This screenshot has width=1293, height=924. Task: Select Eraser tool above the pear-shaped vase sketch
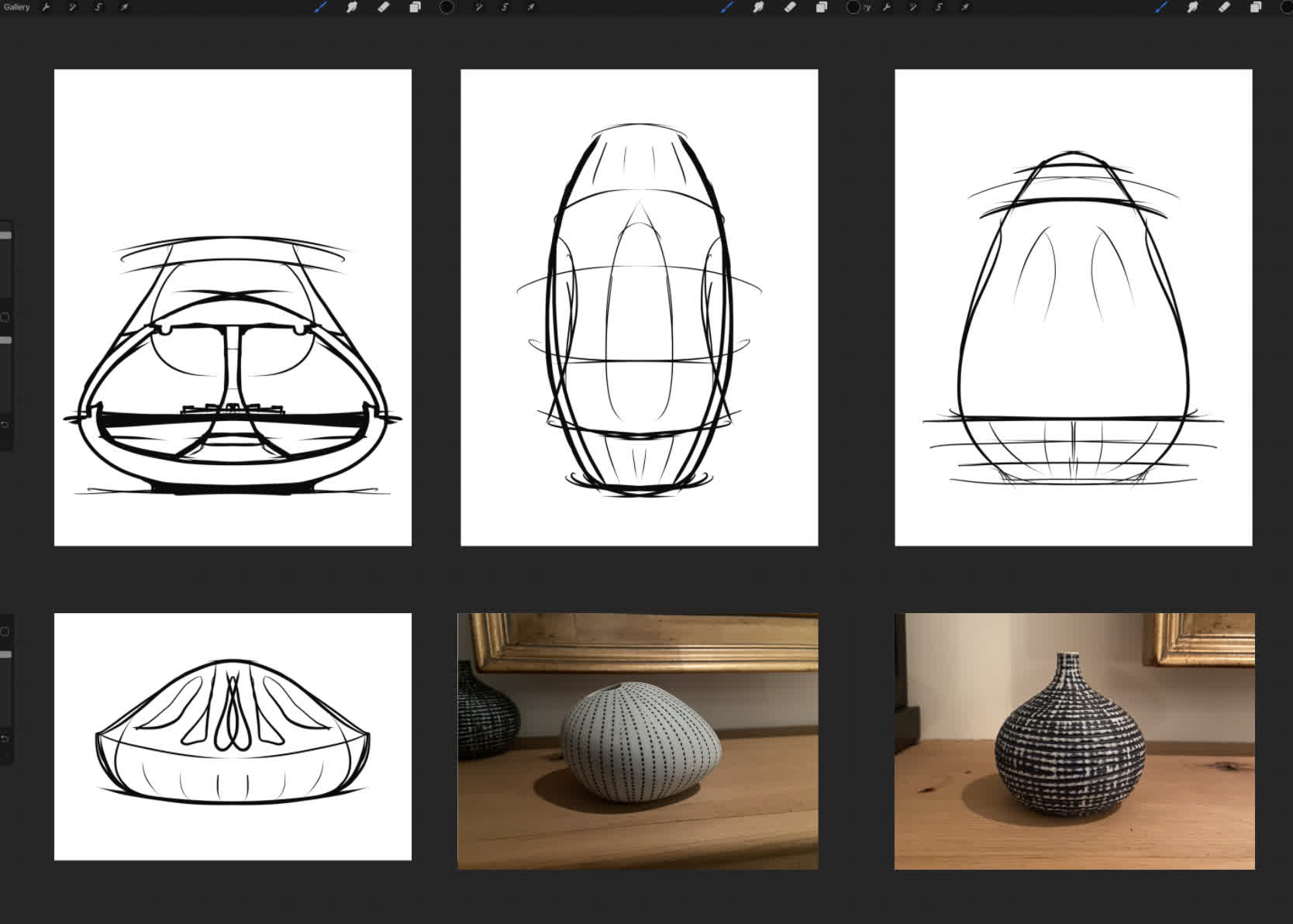tap(1224, 7)
